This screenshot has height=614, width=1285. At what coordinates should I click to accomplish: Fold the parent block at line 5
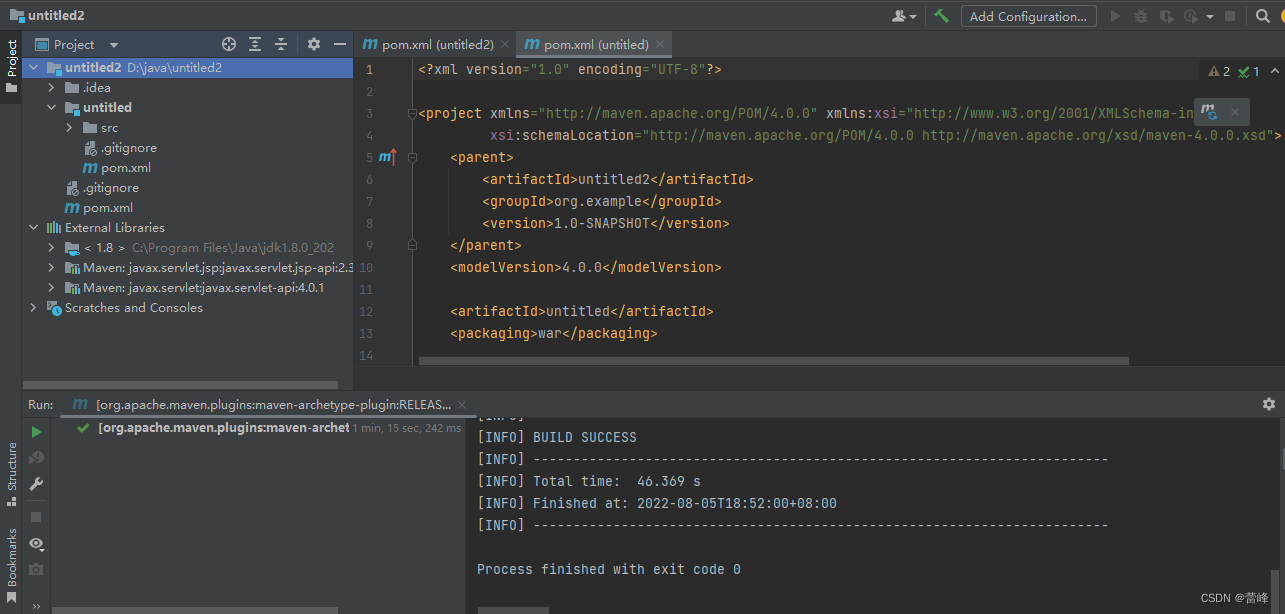tap(411, 158)
